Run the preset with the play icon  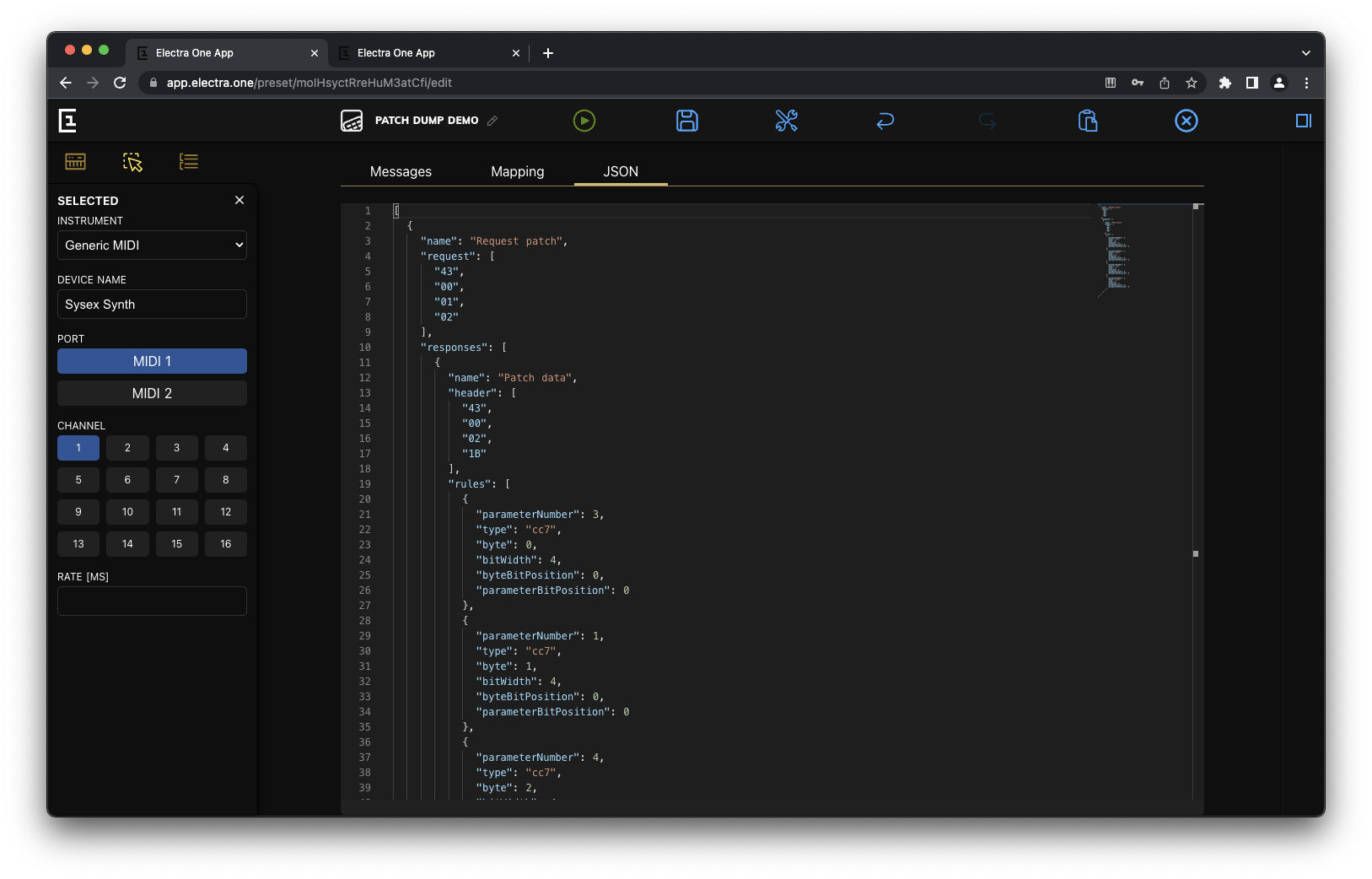pos(584,121)
